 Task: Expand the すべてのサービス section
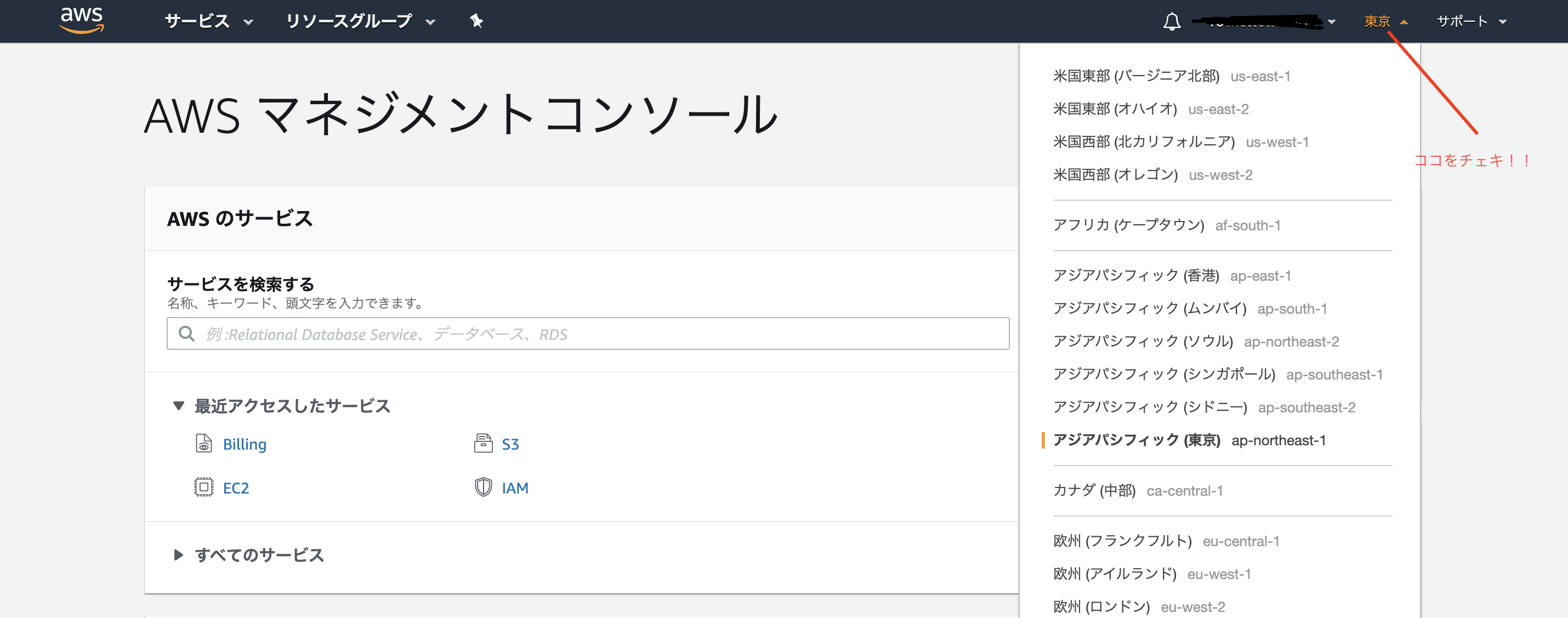pyautogui.click(x=248, y=555)
